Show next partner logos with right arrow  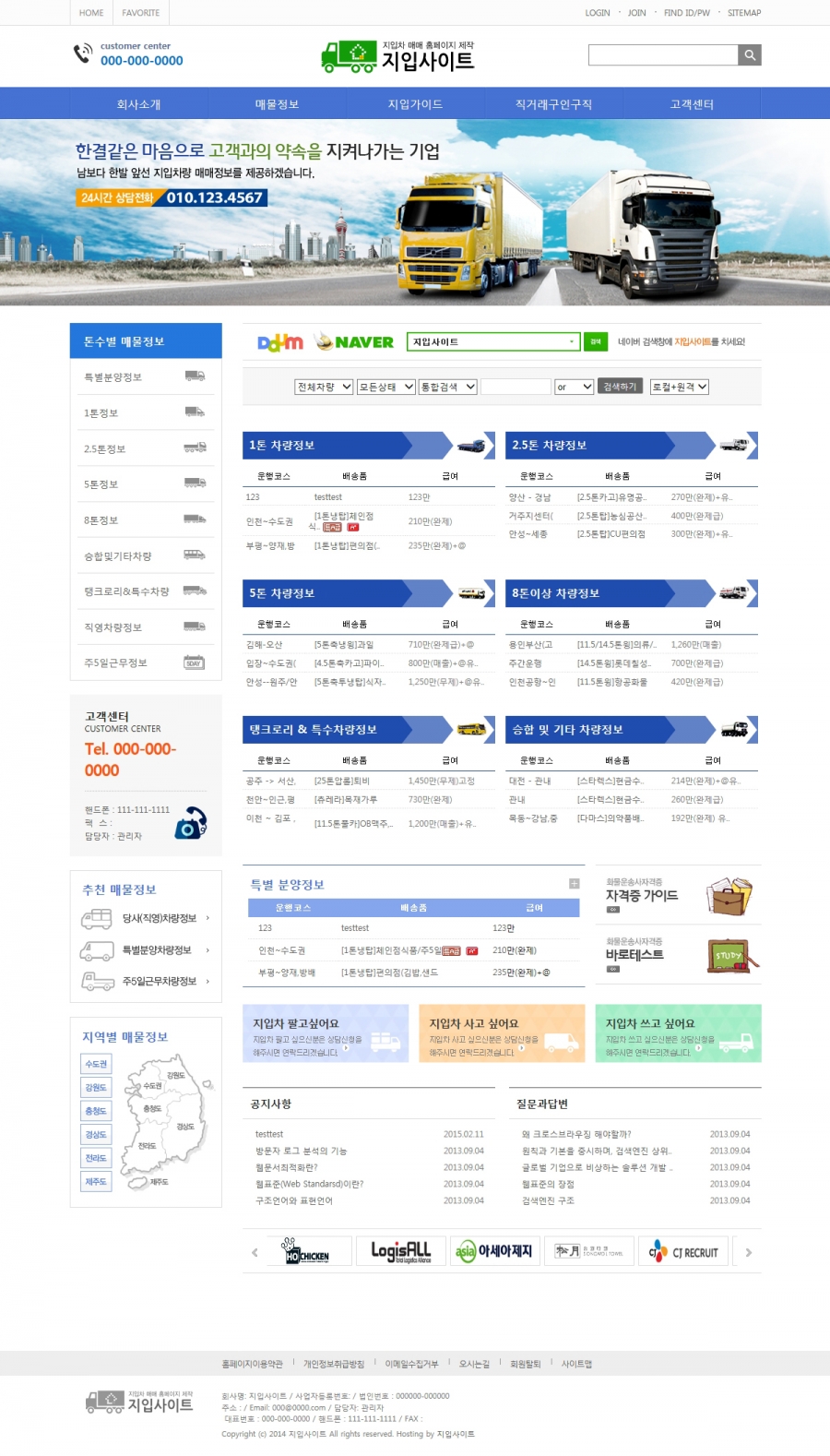[x=748, y=1252]
